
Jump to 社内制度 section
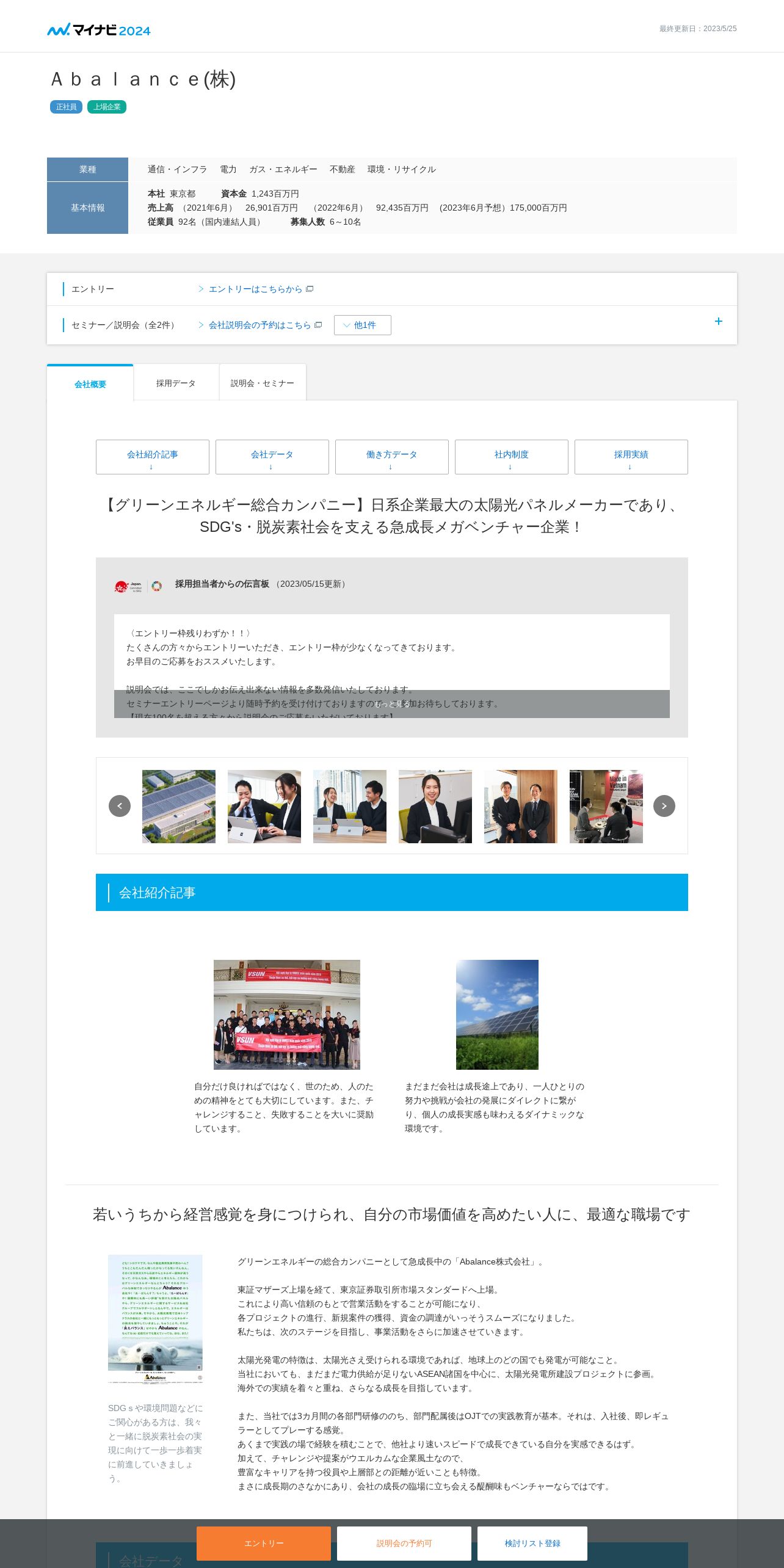512,457
